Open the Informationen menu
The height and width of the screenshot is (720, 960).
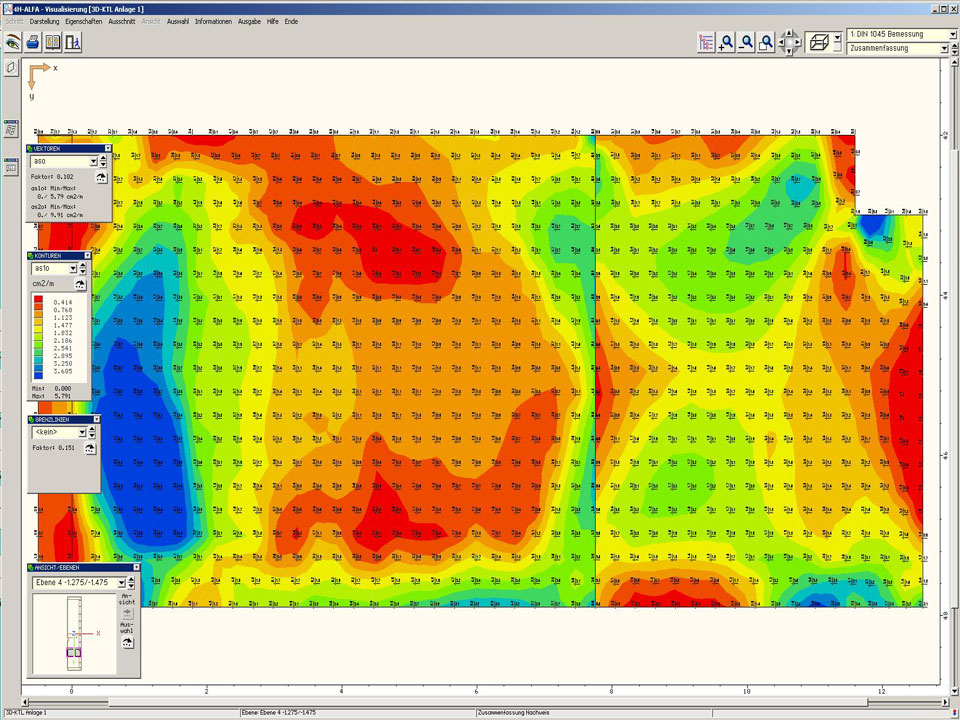(213, 21)
